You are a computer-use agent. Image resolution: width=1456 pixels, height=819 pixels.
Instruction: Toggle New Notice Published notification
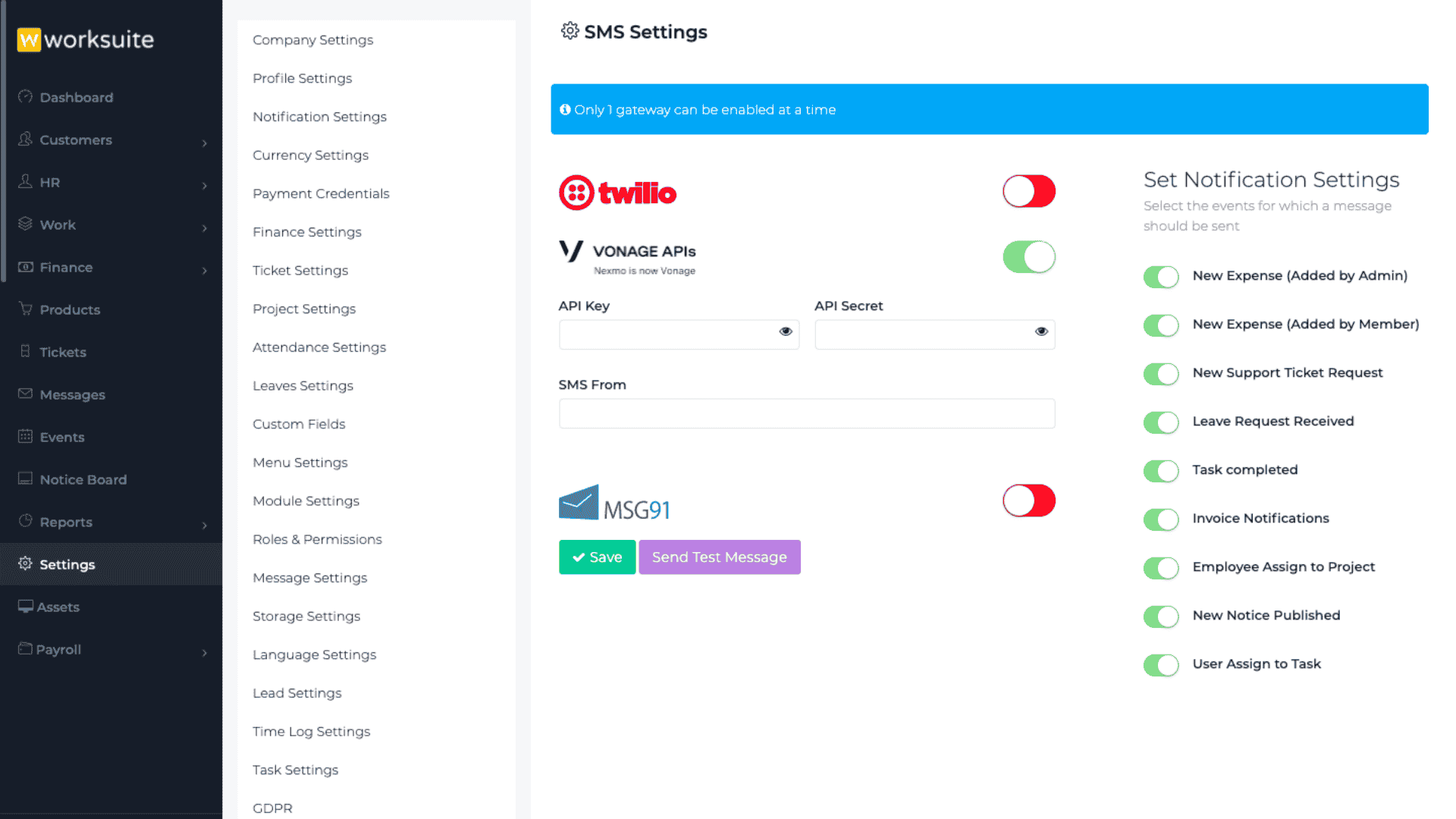pyautogui.click(x=1161, y=617)
